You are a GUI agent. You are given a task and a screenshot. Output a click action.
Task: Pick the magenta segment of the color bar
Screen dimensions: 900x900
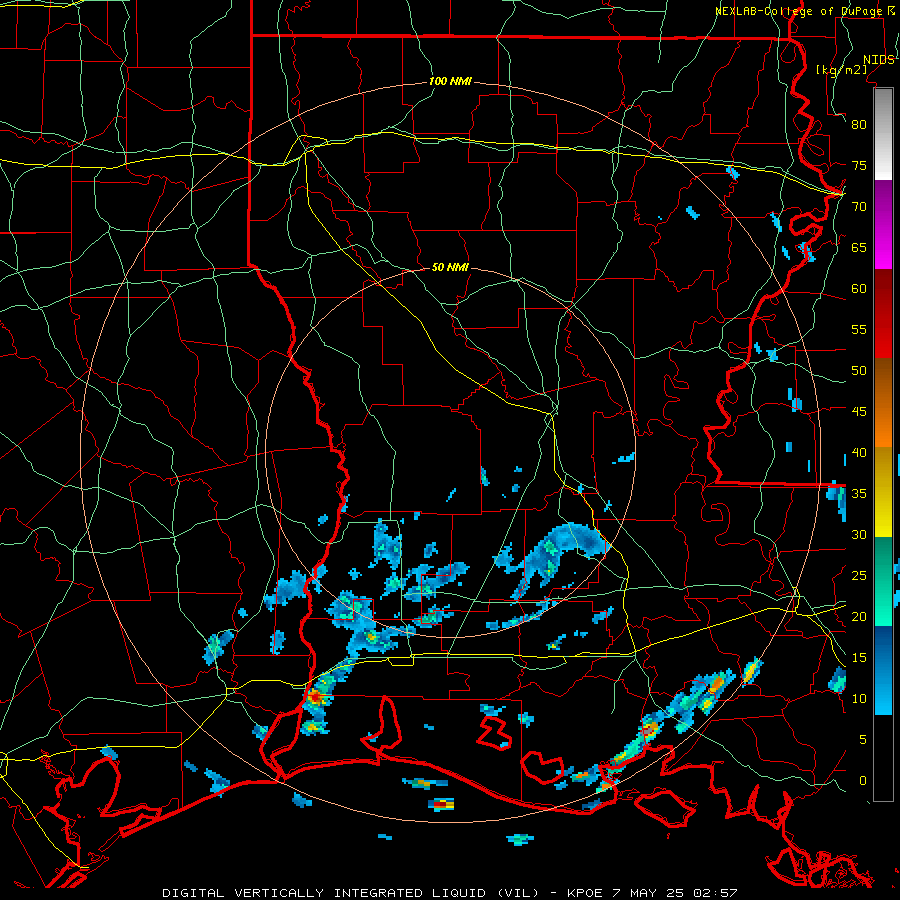click(883, 225)
